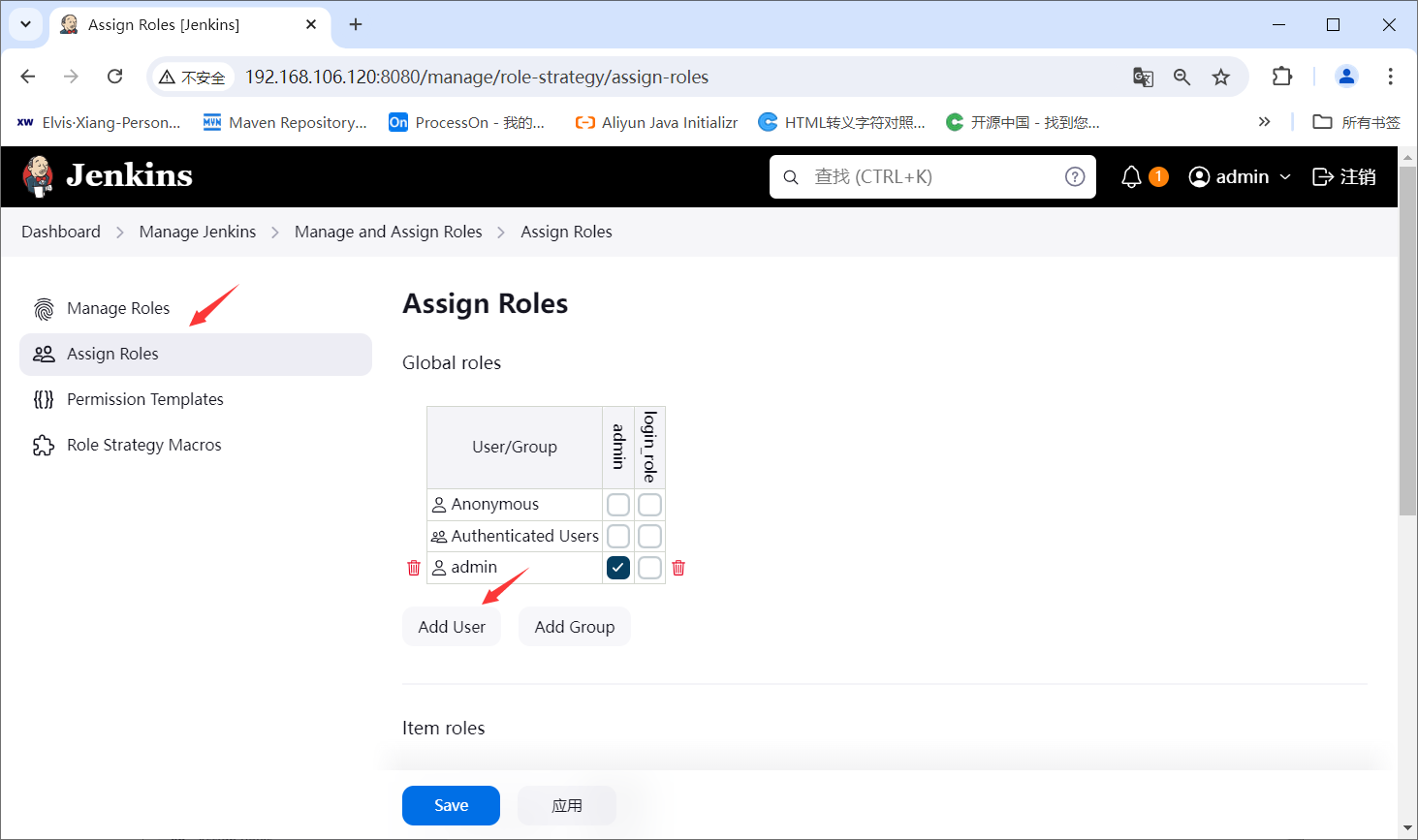Click the Role Strategy Macros puzzle icon
This screenshot has height=840, width=1418.
(x=44, y=445)
